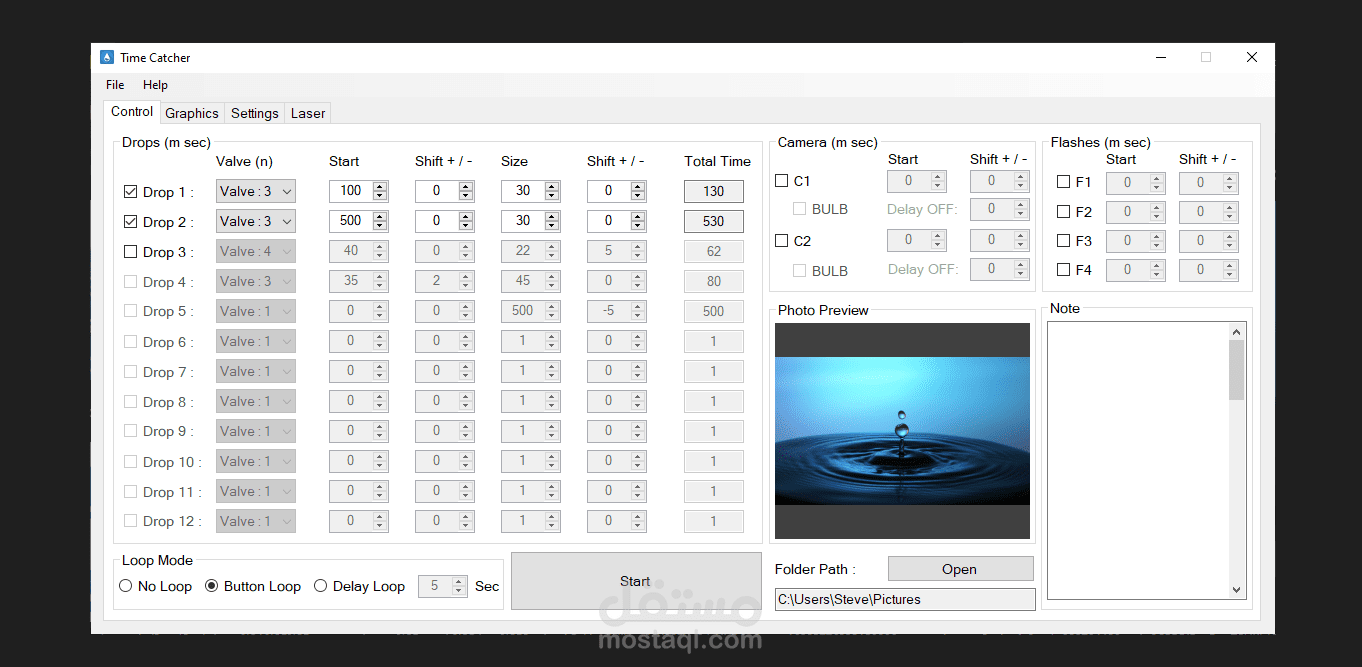Uncheck the Drop 2 checkbox
Image resolution: width=1362 pixels, height=667 pixels.
click(131, 221)
